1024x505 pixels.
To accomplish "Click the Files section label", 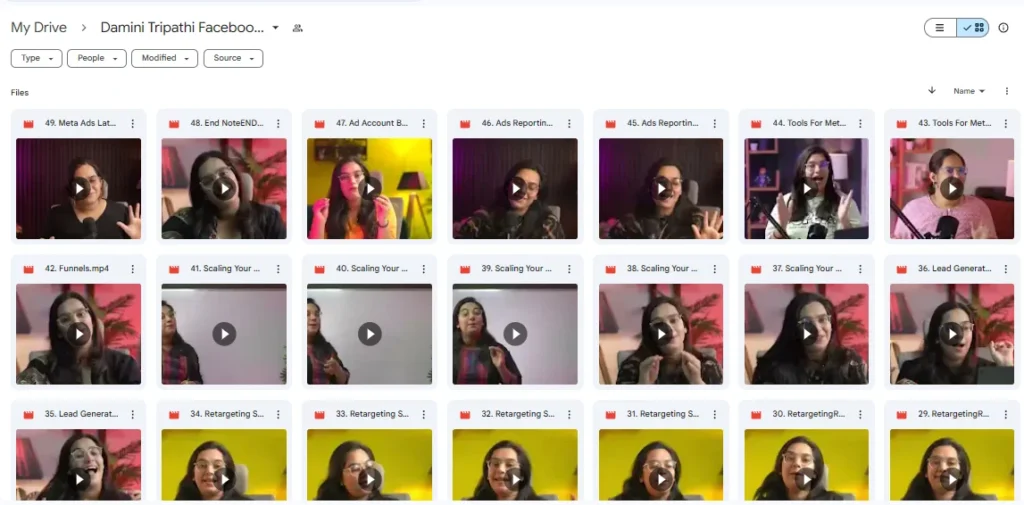I will click(20, 93).
